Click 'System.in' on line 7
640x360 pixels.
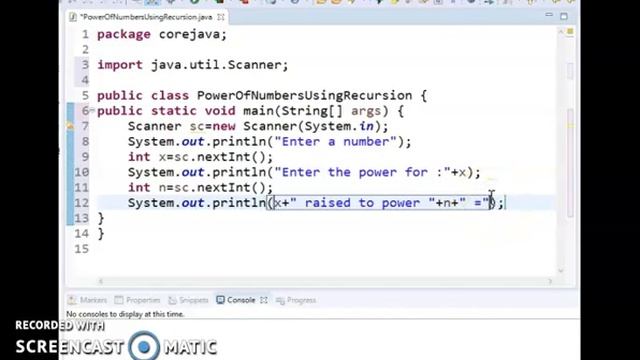coord(339,126)
